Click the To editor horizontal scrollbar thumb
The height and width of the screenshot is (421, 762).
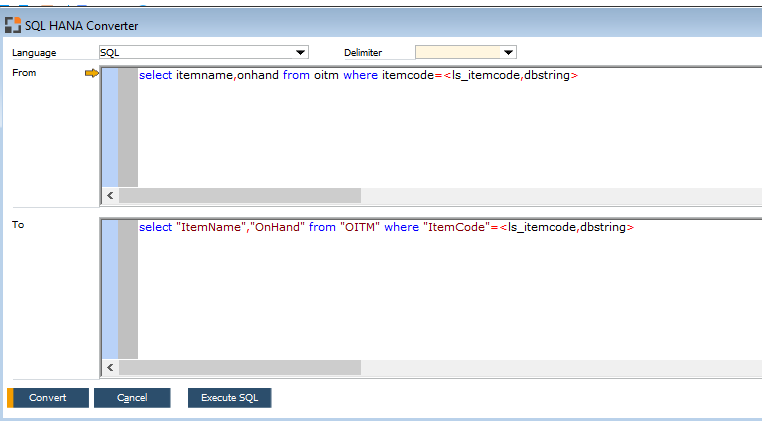(x=238, y=368)
